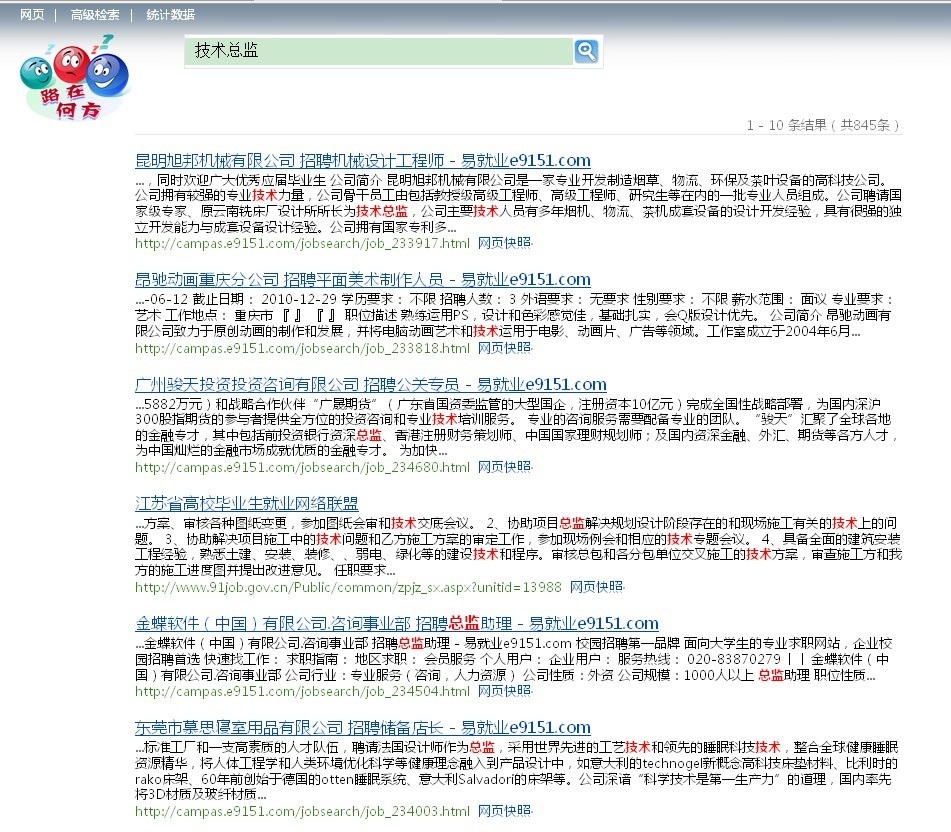Click URL text www.91job.gov.cn/Public/common/zpjz_sx.aspx
The height and width of the screenshot is (832, 951).
point(348,588)
